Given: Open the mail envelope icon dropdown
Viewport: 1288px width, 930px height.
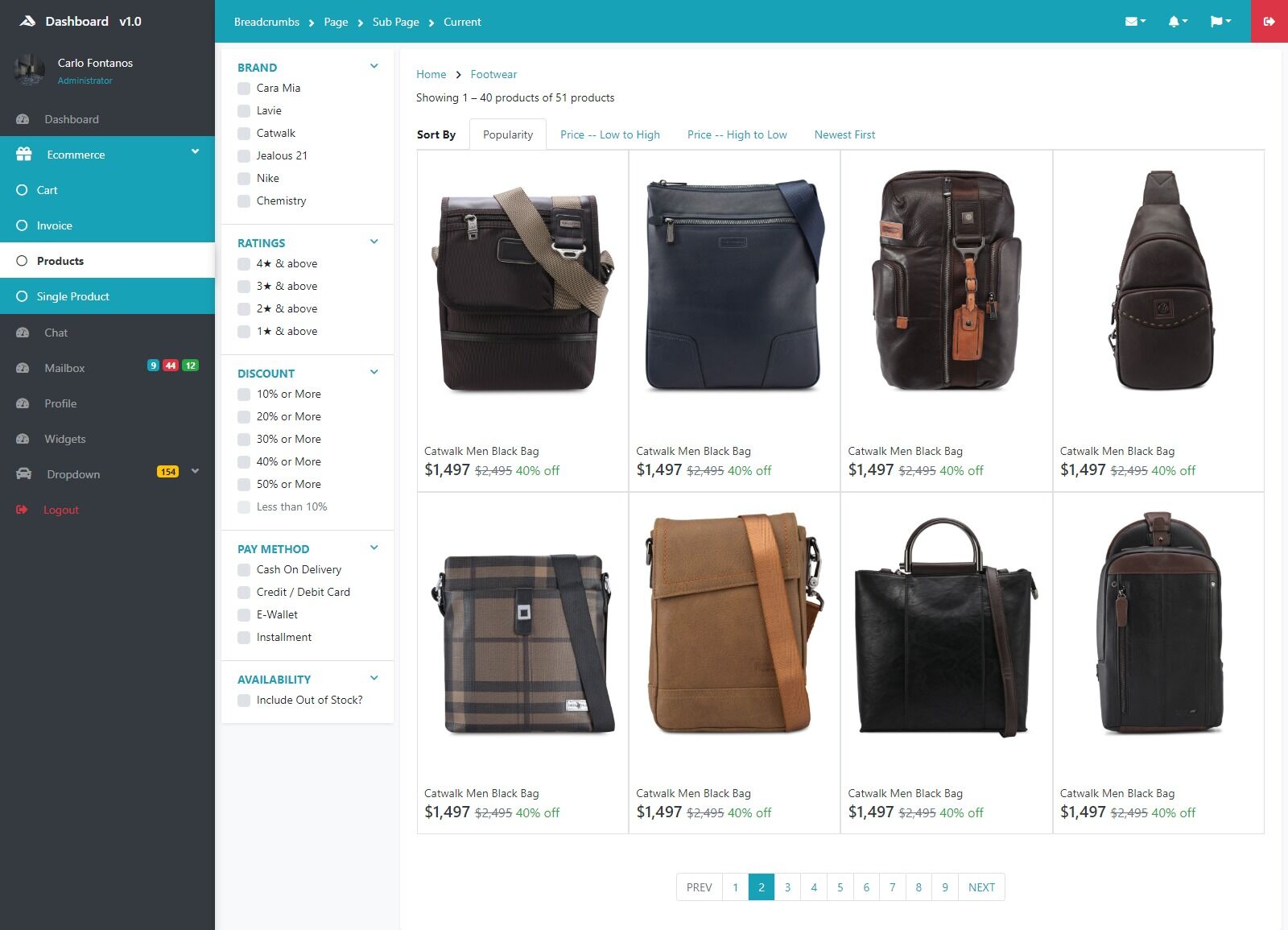Looking at the screenshot, I should 1135,22.
